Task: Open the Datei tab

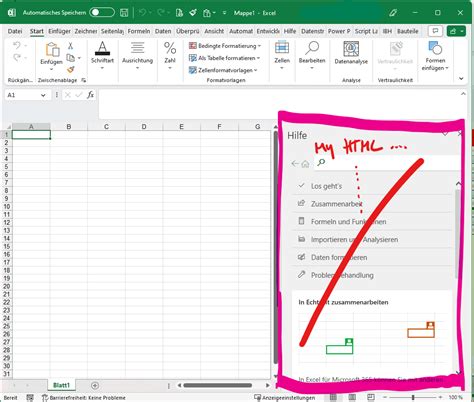Action: tap(15, 31)
